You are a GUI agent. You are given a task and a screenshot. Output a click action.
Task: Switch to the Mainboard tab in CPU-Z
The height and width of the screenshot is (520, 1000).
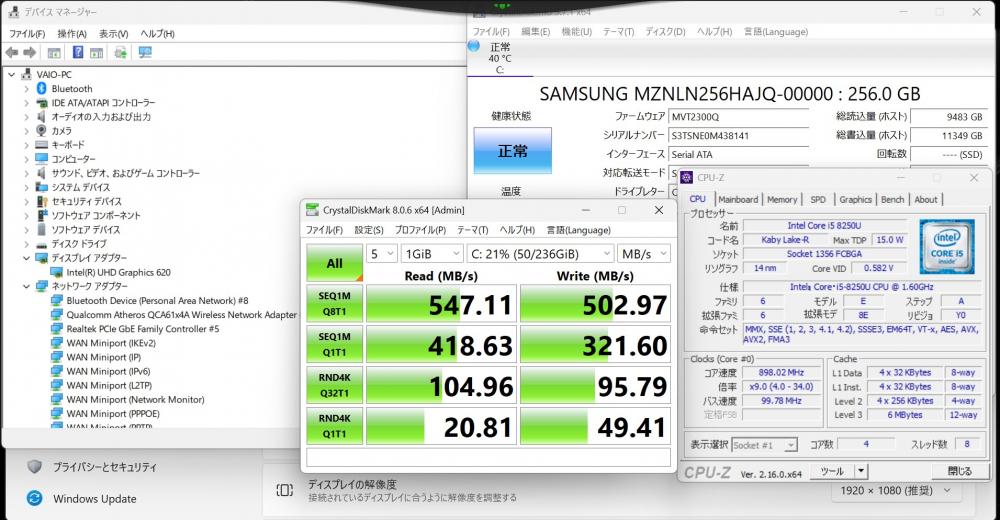coord(738,199)
